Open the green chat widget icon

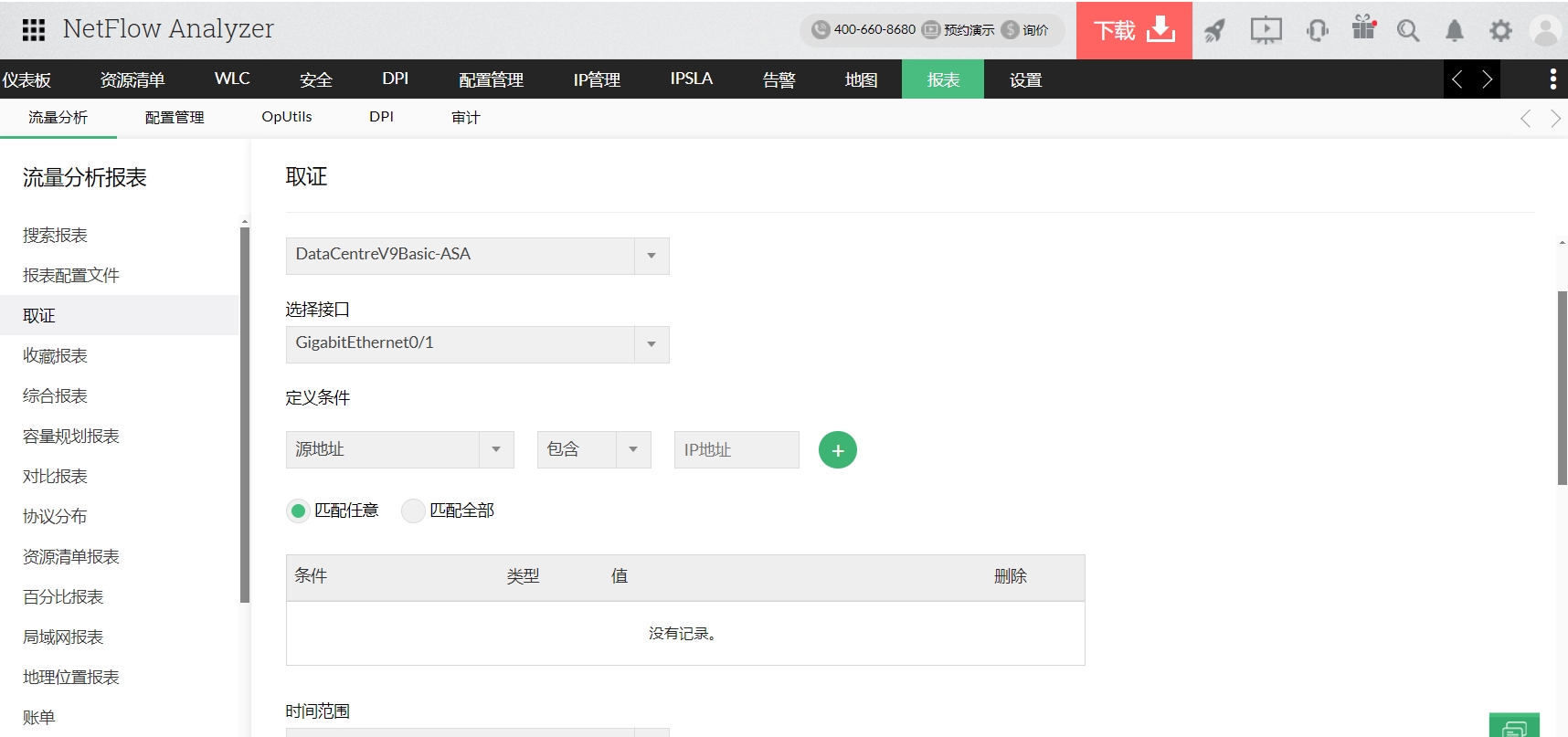[1514, 725]
